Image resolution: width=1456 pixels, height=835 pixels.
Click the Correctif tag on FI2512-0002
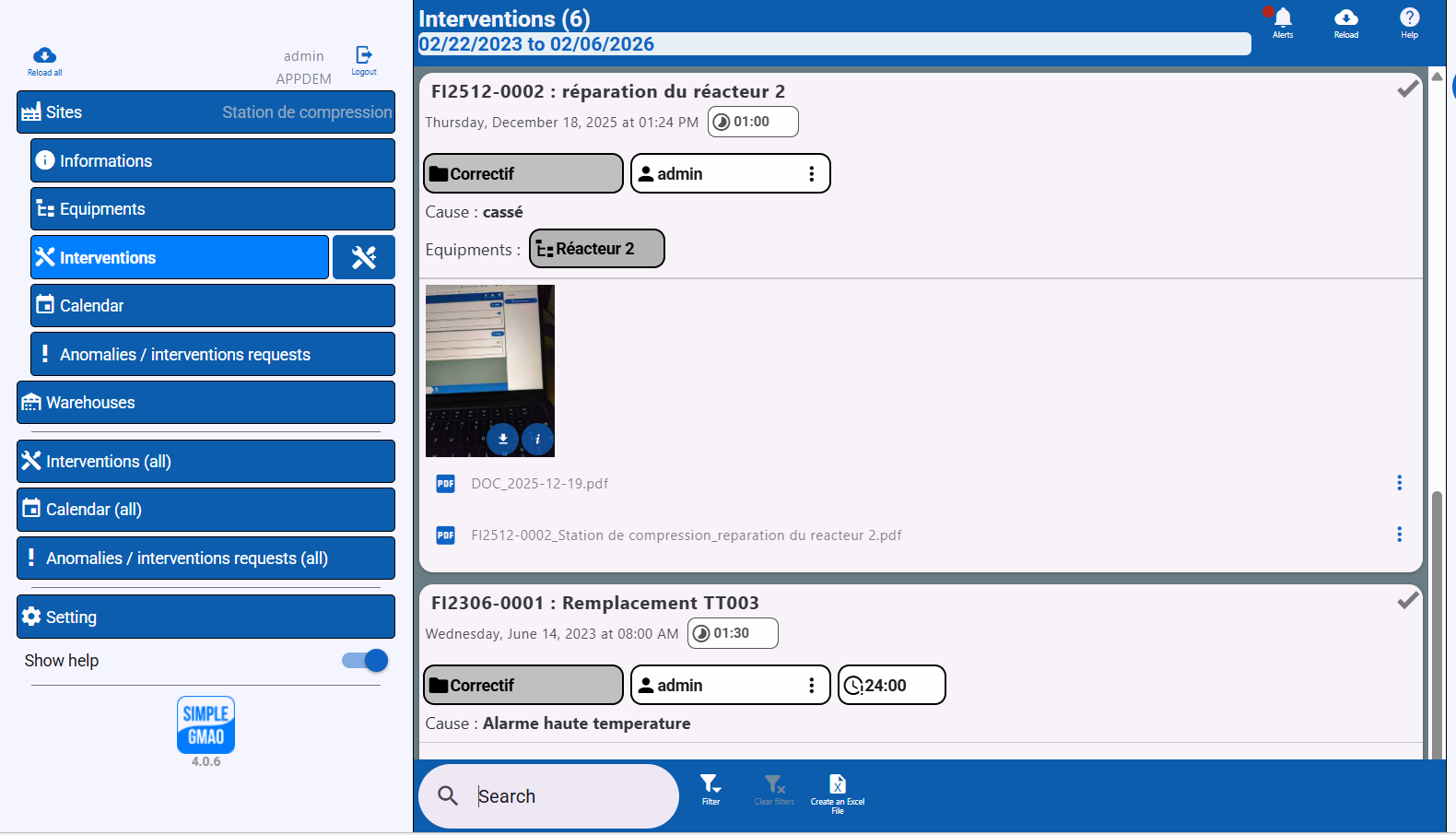point(523,173)
